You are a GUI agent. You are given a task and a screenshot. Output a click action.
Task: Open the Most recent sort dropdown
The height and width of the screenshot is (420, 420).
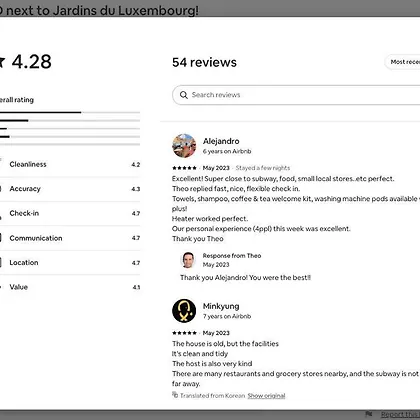click(x=403, y=62)
